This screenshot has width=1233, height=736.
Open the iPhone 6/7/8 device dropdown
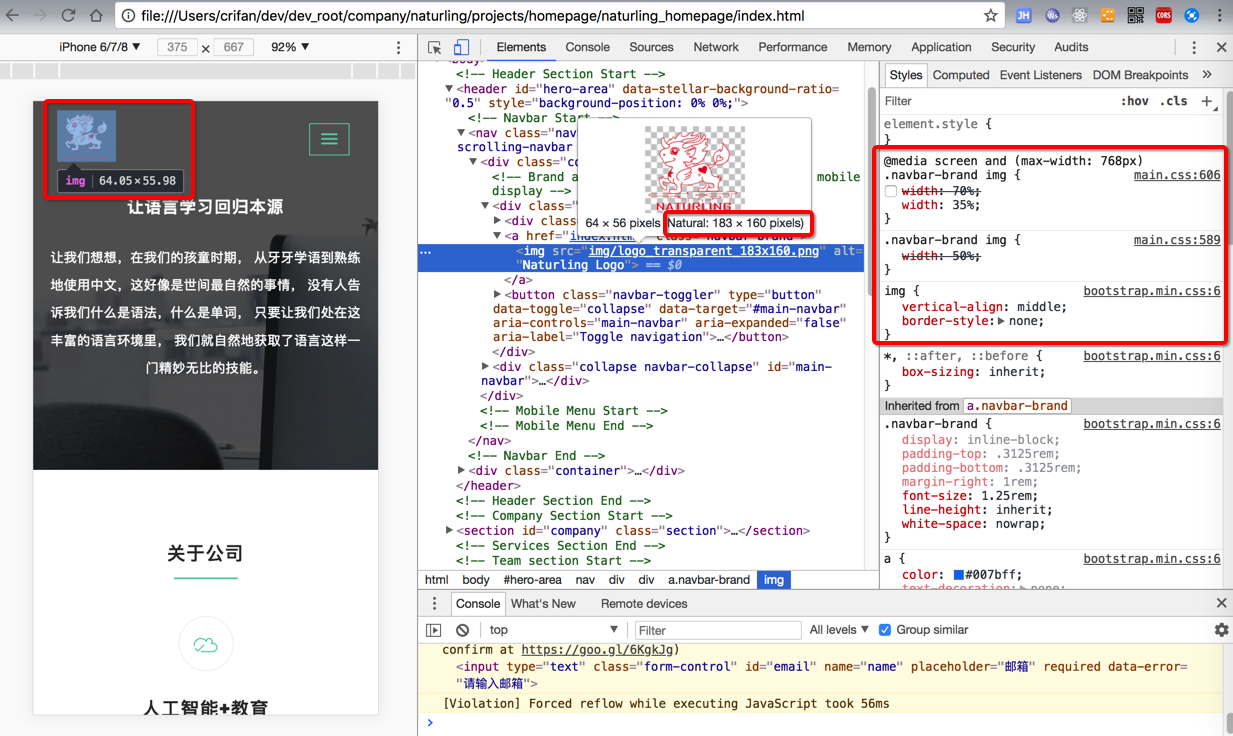(100, 47)
